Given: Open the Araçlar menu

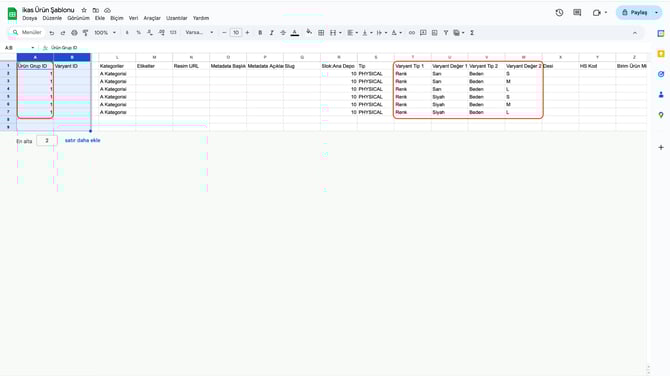Looking at the screenshot, I should point(152,18).
